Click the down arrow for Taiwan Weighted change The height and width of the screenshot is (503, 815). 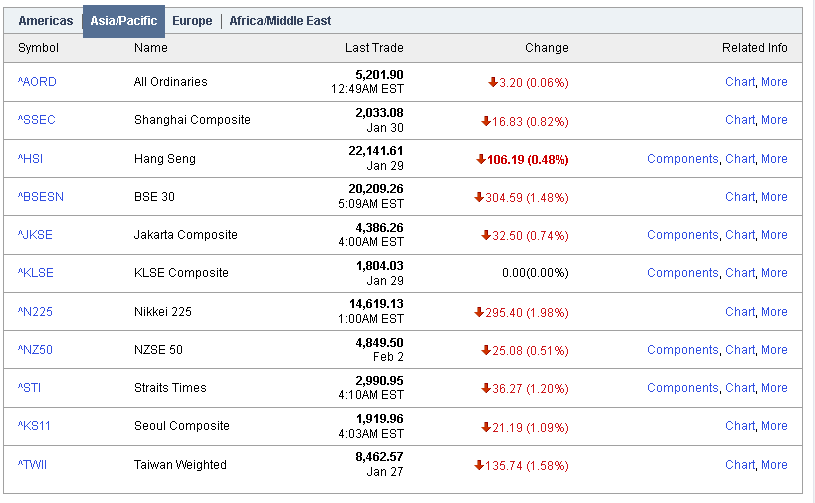coord(479,465)
